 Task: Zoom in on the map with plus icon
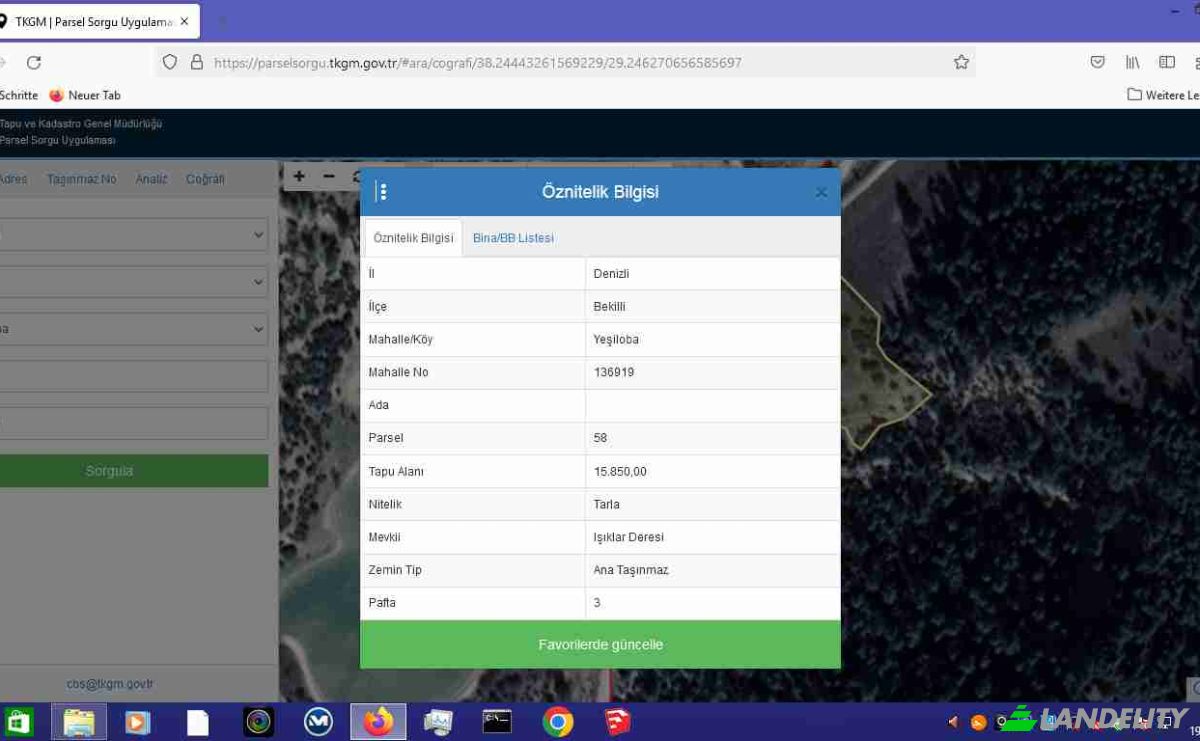(299, 176)
